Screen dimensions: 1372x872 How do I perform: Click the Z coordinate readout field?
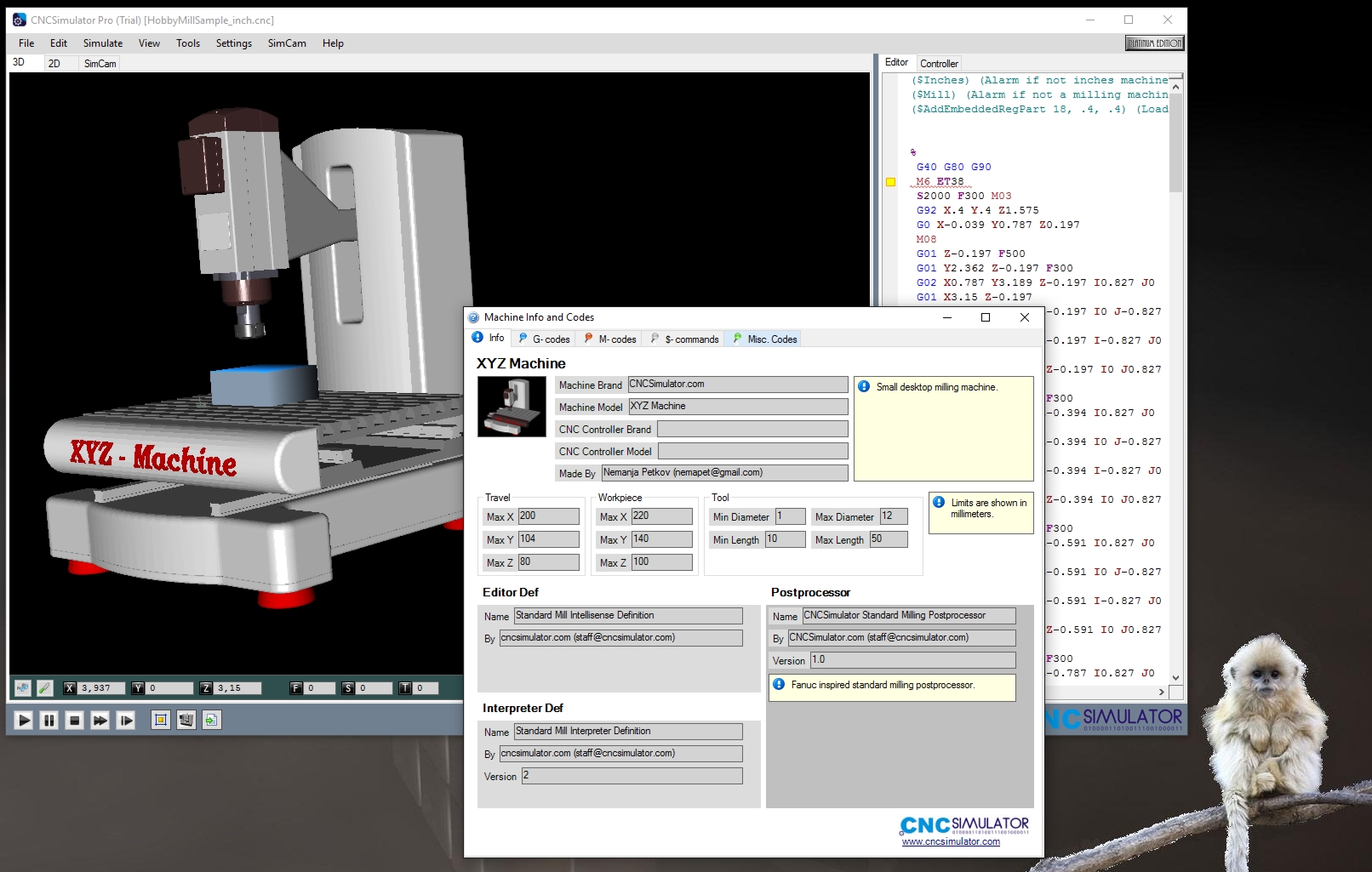[237, 688]
